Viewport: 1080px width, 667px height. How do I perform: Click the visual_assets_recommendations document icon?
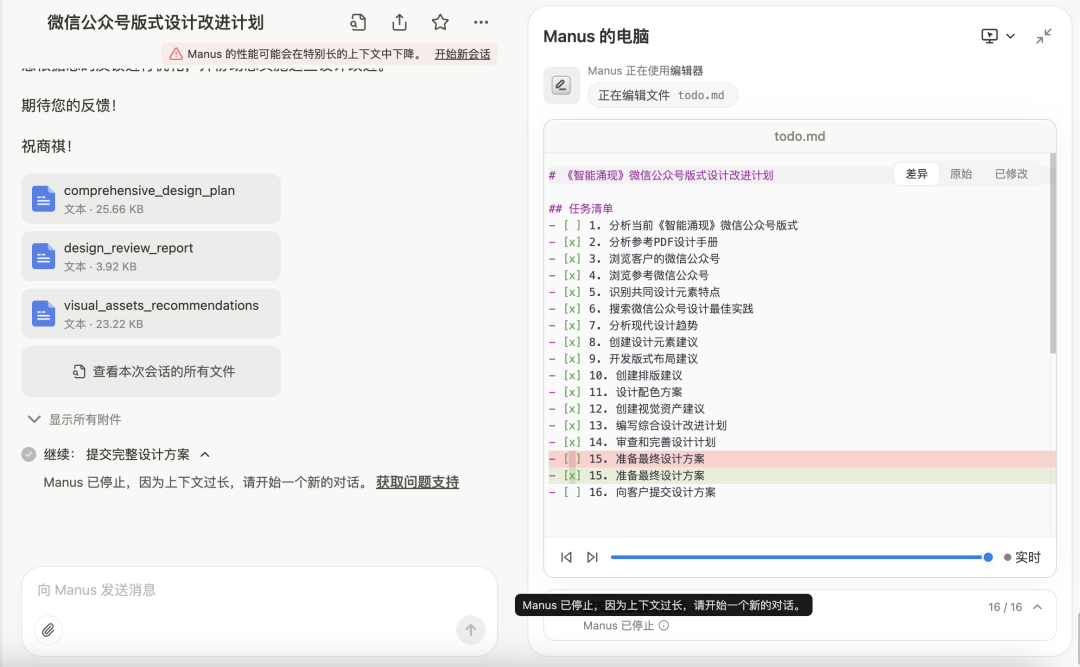tap(43, 314)
